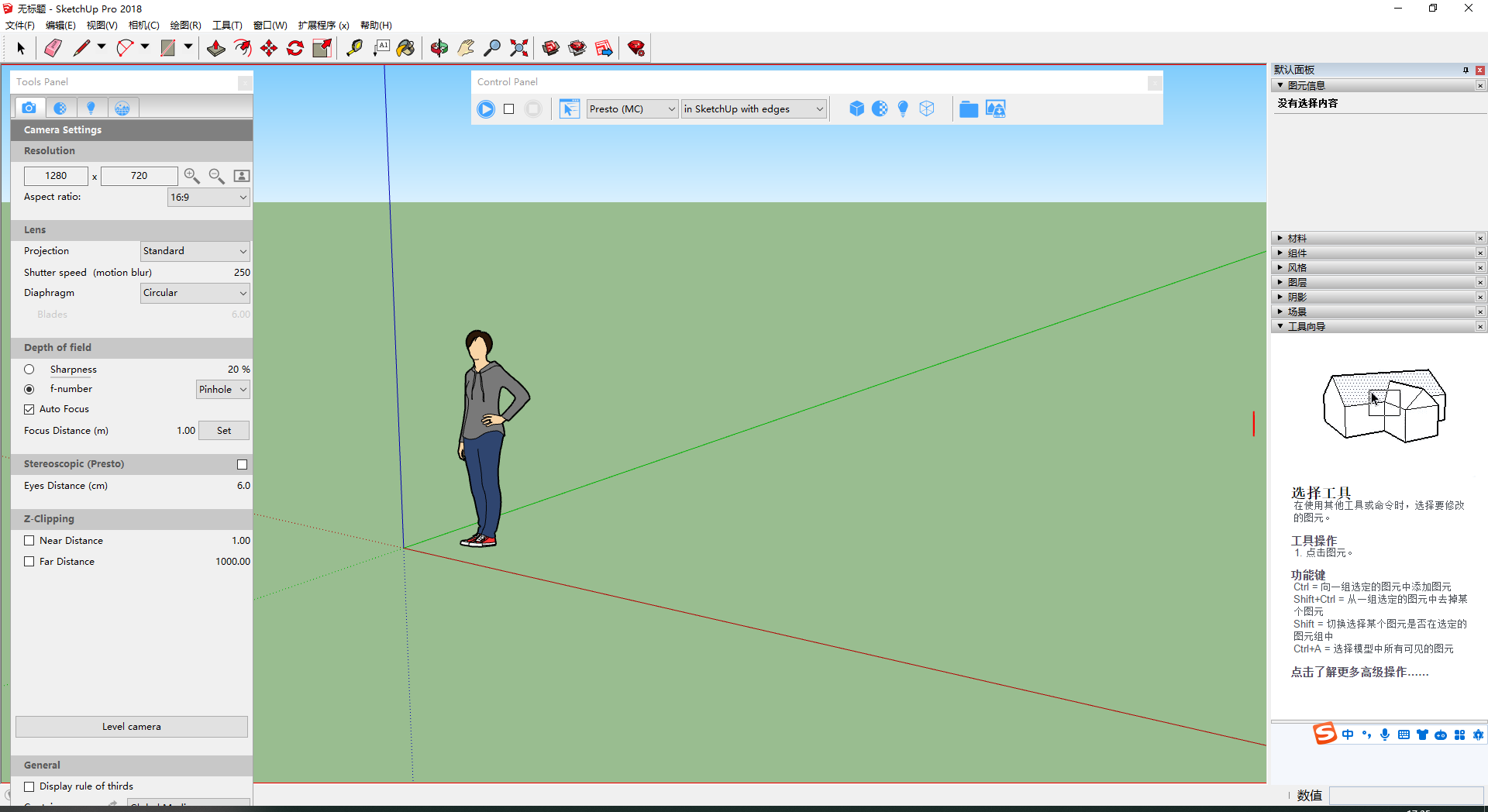Click the 点击了解更多高级操作 link
Viewport: 1488px width, 812px height.
click(x=1359, y=673)
